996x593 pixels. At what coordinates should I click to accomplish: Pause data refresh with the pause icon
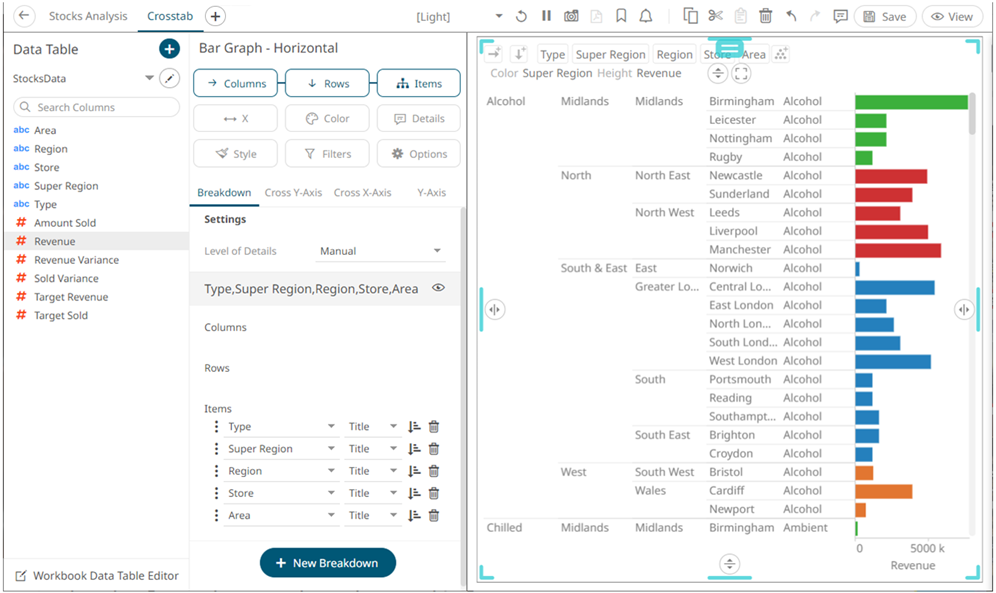[546, 16]
